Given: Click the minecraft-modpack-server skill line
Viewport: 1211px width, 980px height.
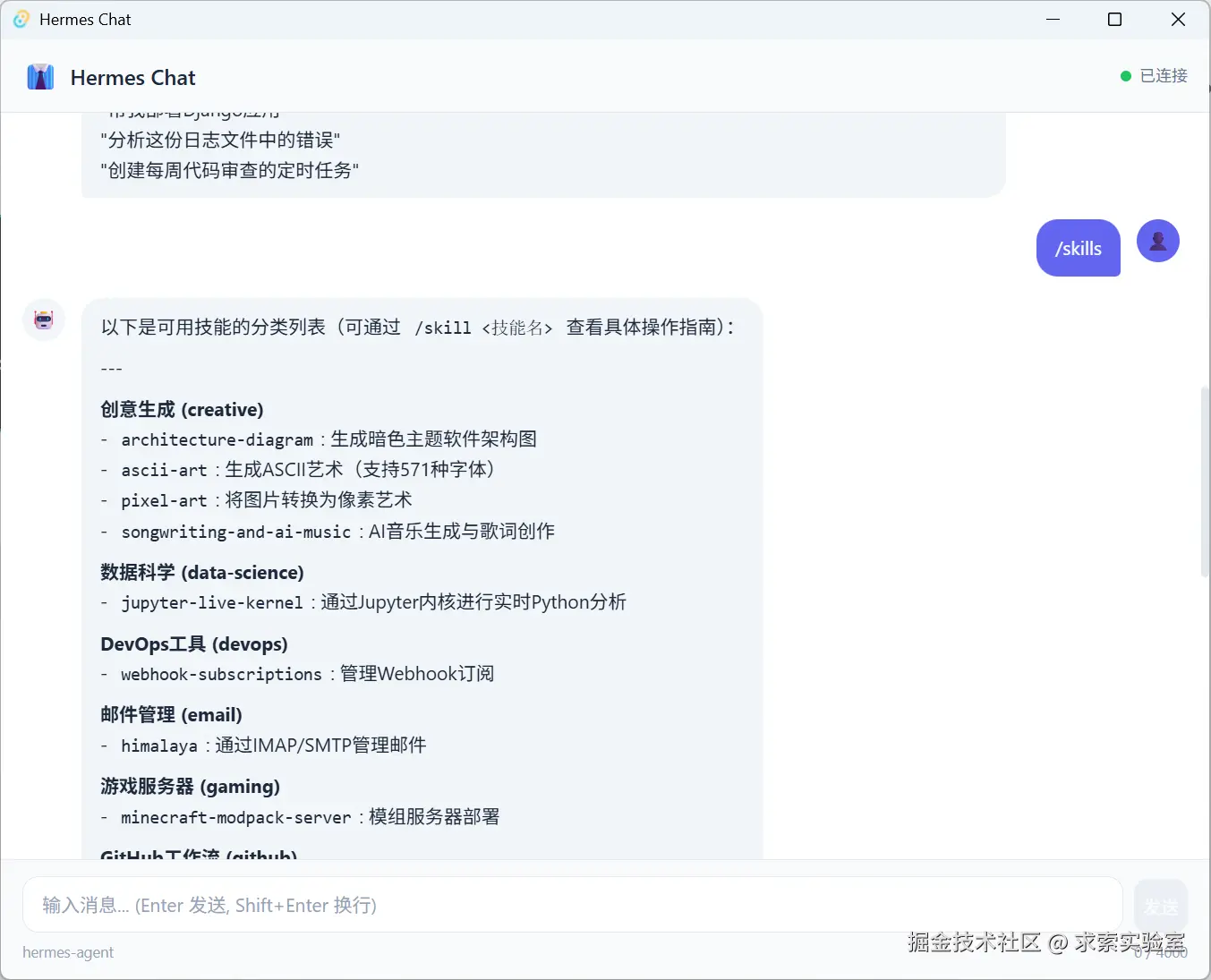Looking at the screenshot, I should pyautogui.click(x=301, y=817).
